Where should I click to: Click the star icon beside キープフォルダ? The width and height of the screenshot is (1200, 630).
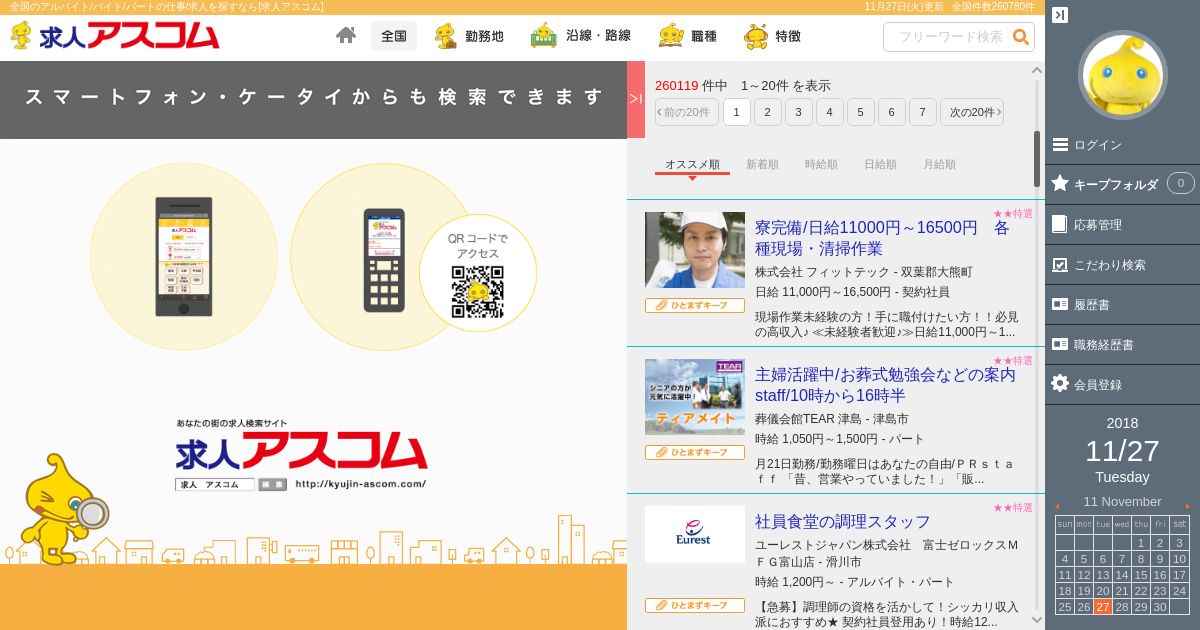click(x=1060, y=183)
